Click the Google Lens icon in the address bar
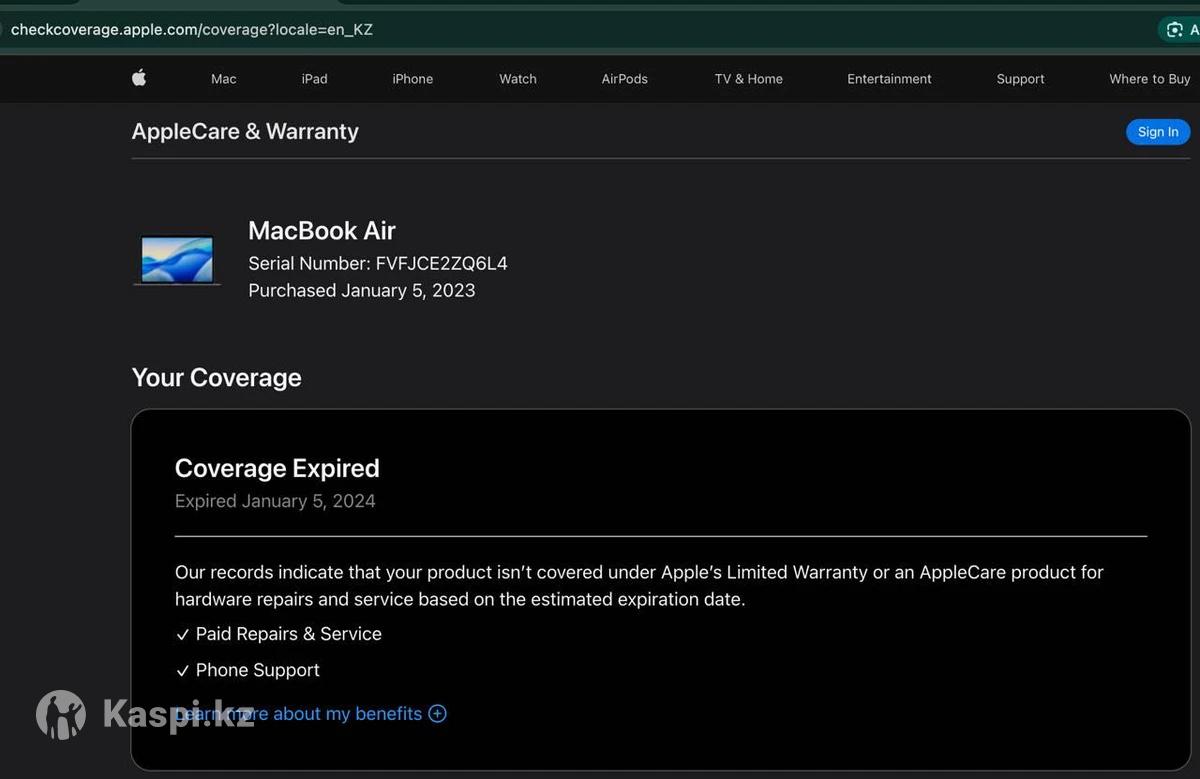The height and width of the screenshot is (779, 1200). coord(1174,30)
